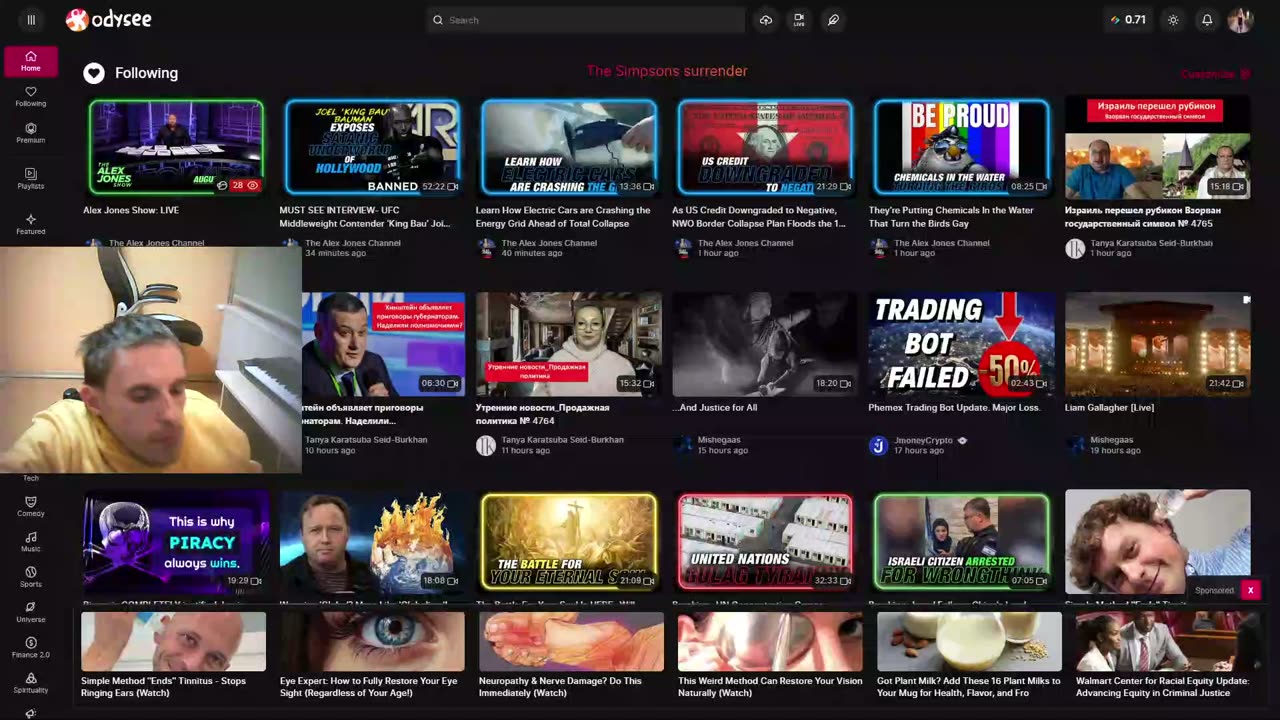Open the Got Plant Milk ad
The width and height of the screenshot is (1280, 720).
(969, 655)
